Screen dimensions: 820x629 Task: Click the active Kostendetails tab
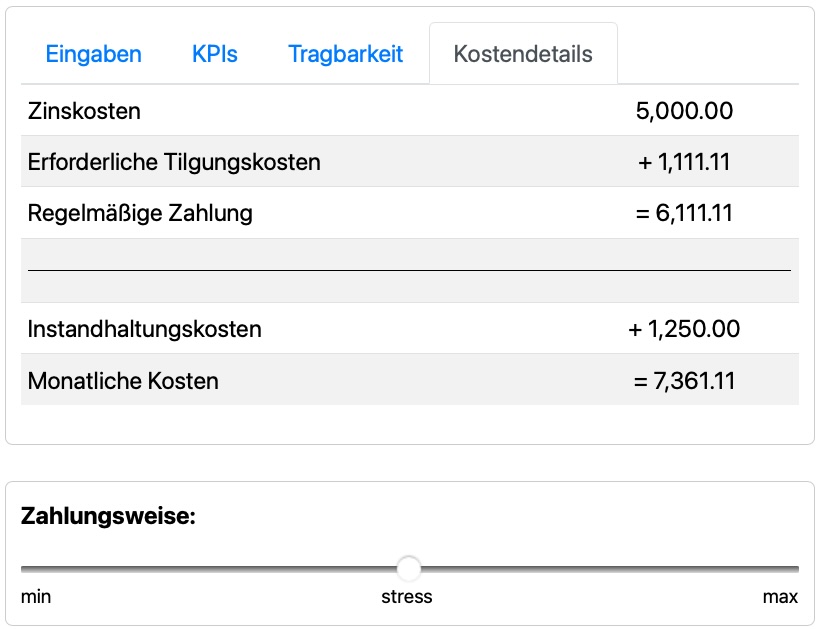(x=523, y=54)
